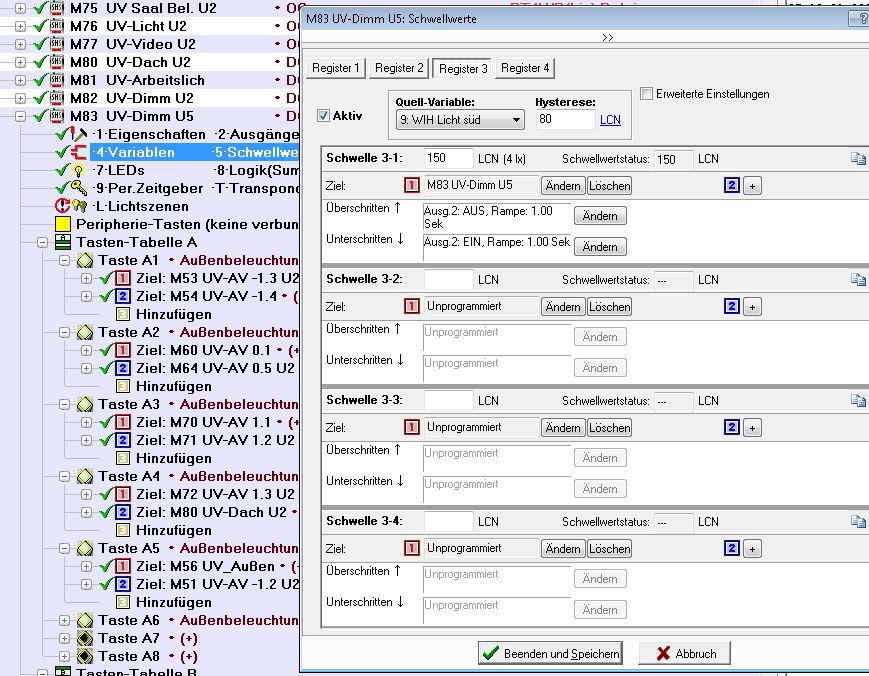Expand the M82 UV-Dimm U2 module
The height and width of the screenshot is (676, 869).
21,98
